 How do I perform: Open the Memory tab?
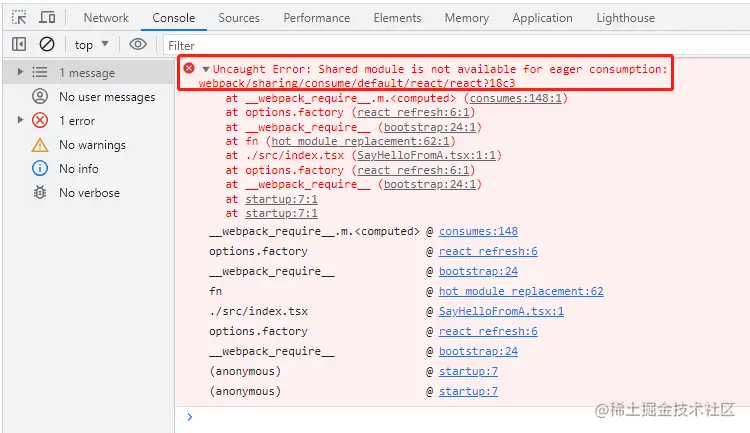[466, 18]
